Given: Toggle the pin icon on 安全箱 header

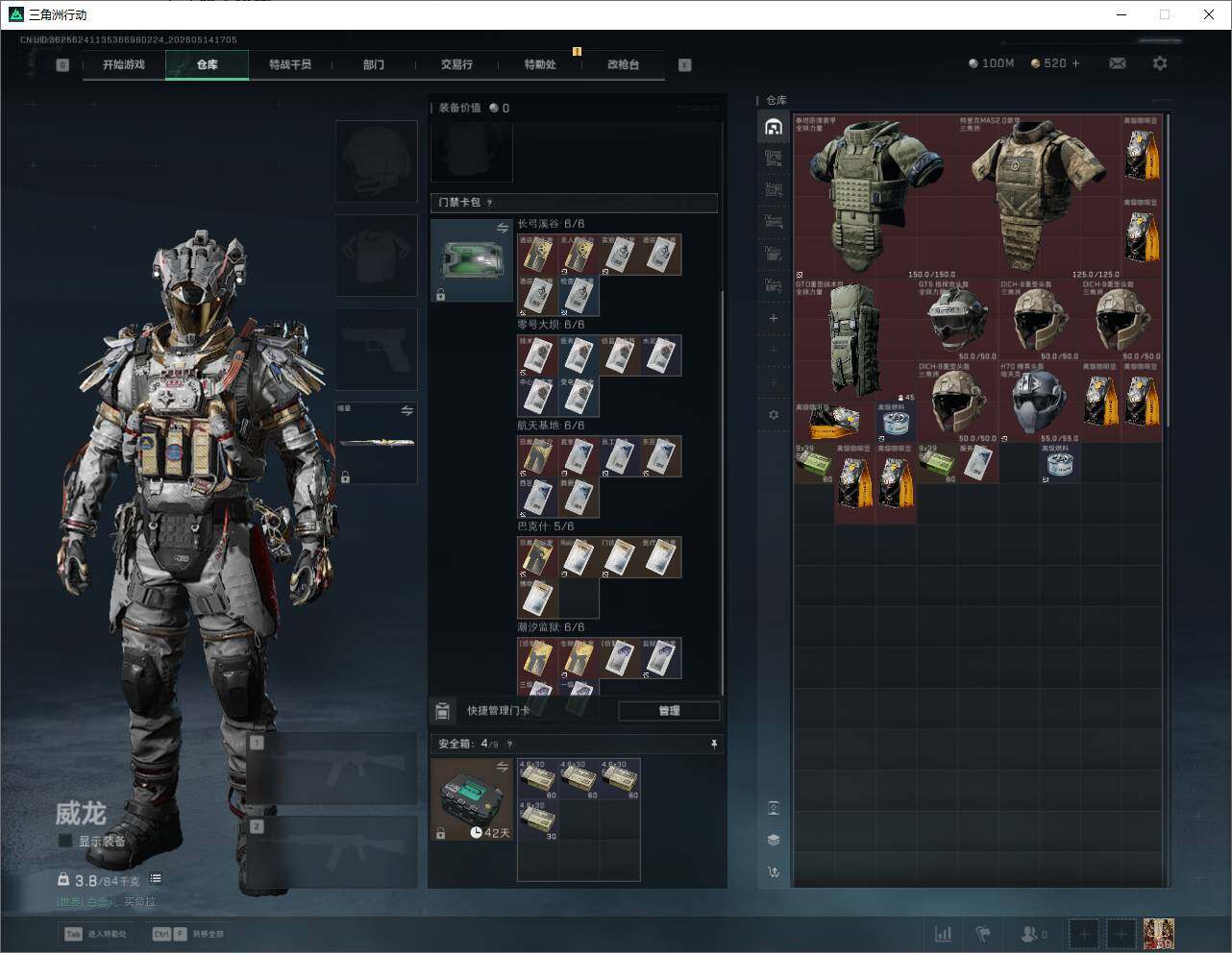Looking at the screenshot, I should (713, 744).
